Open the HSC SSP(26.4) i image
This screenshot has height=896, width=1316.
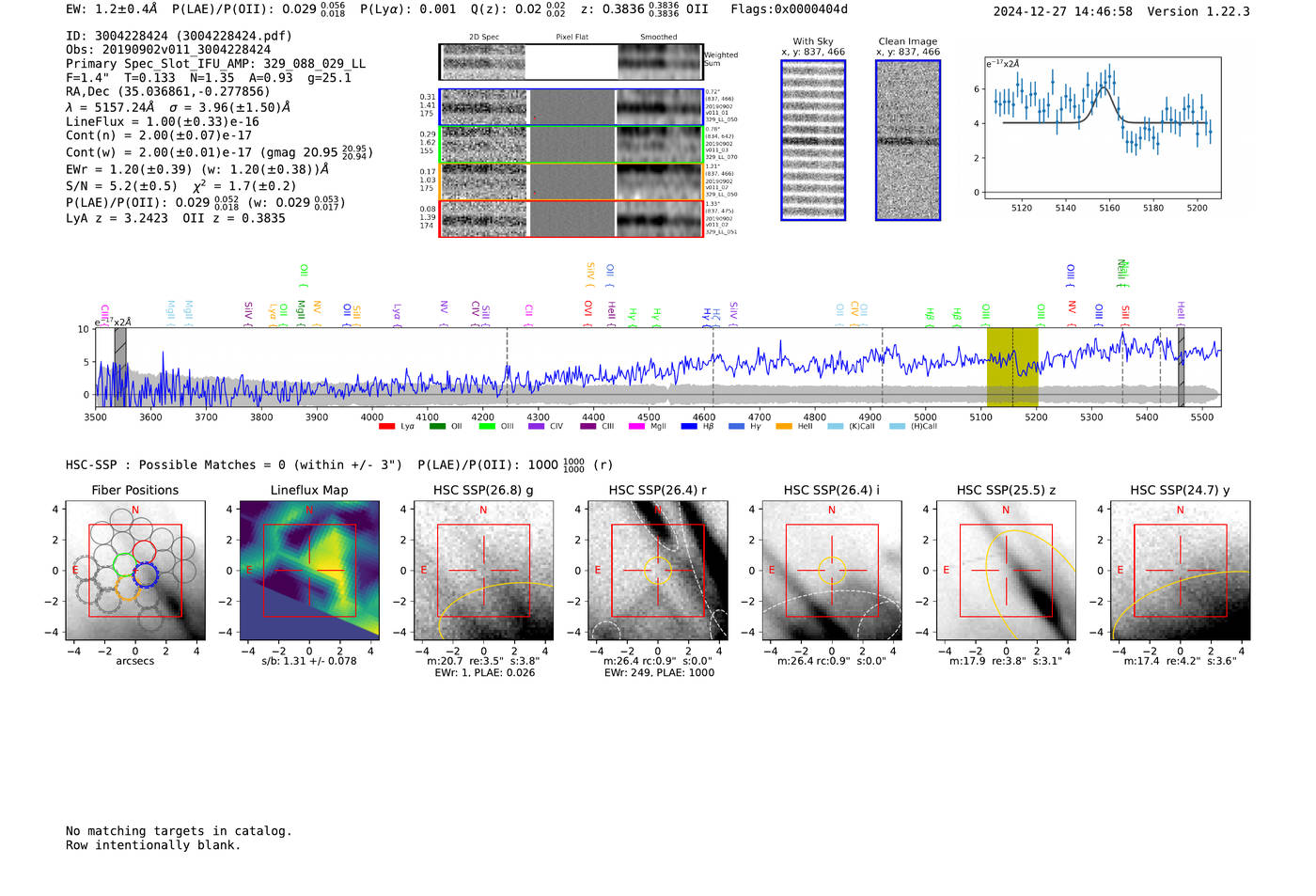[832, 571]
